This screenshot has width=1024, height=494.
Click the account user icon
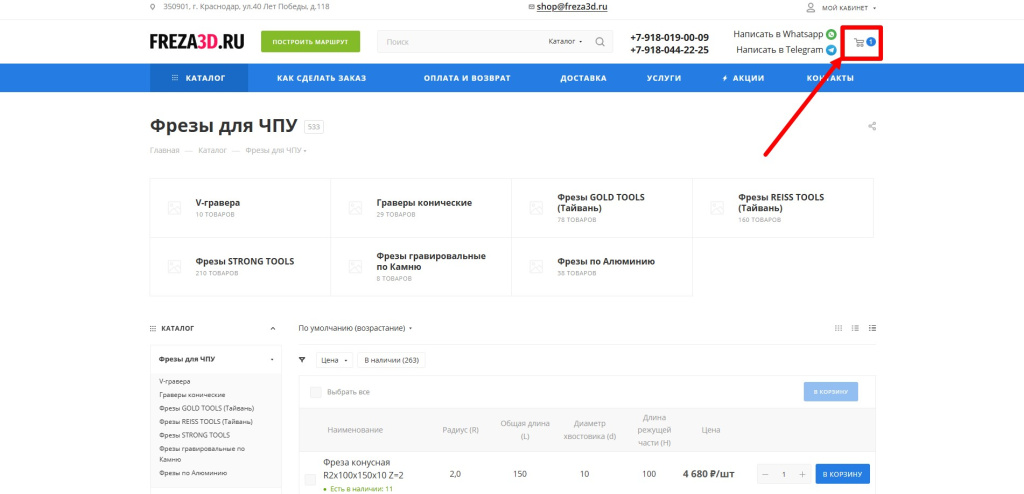pyautogui.click(x=810, y=8)
